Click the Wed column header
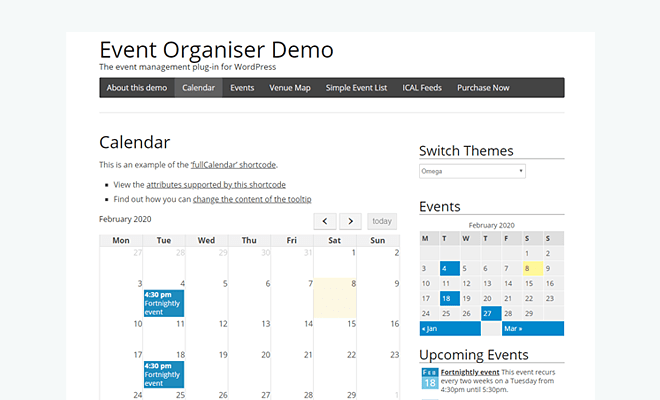 click(206, 240)
